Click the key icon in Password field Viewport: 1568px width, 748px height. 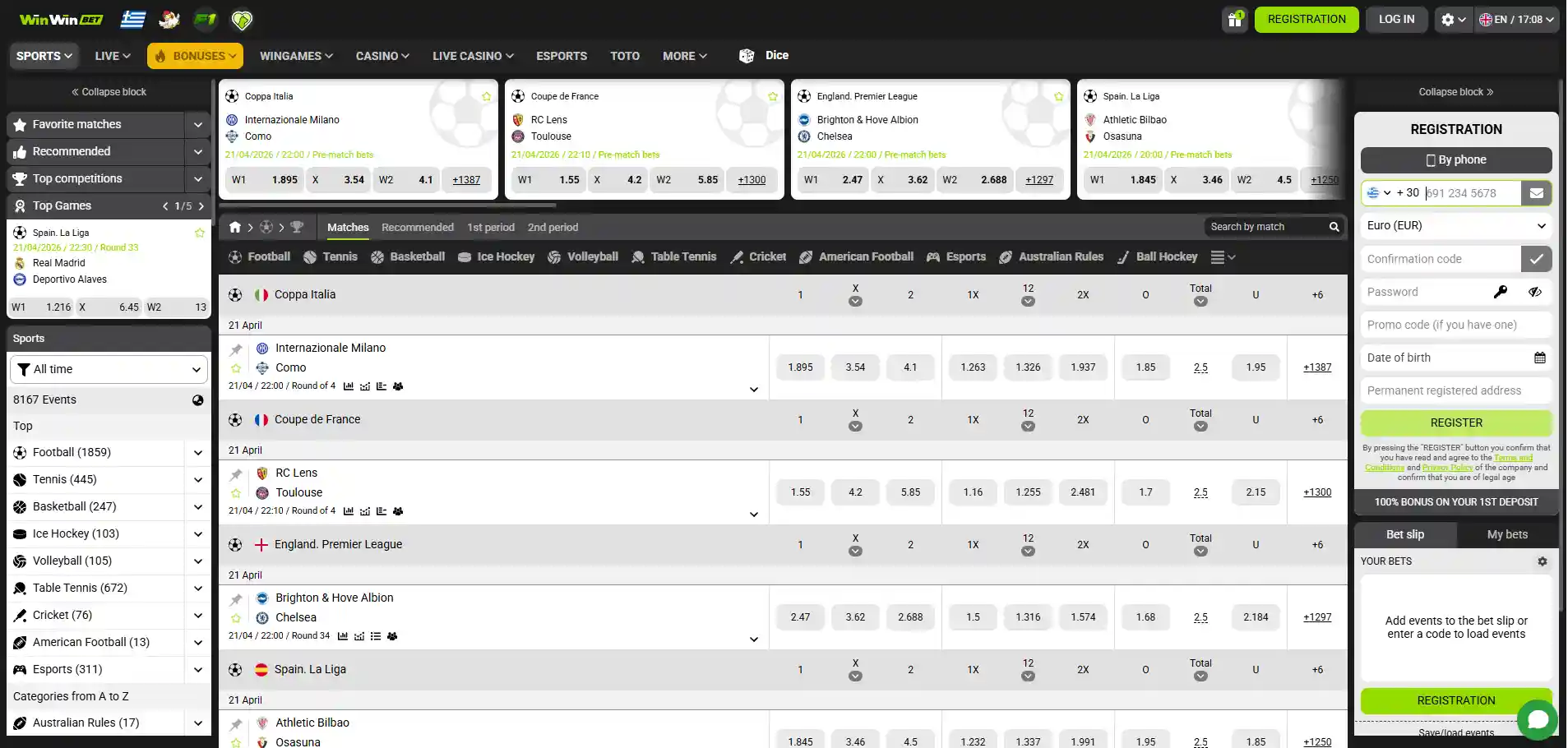coord(1501,292)
